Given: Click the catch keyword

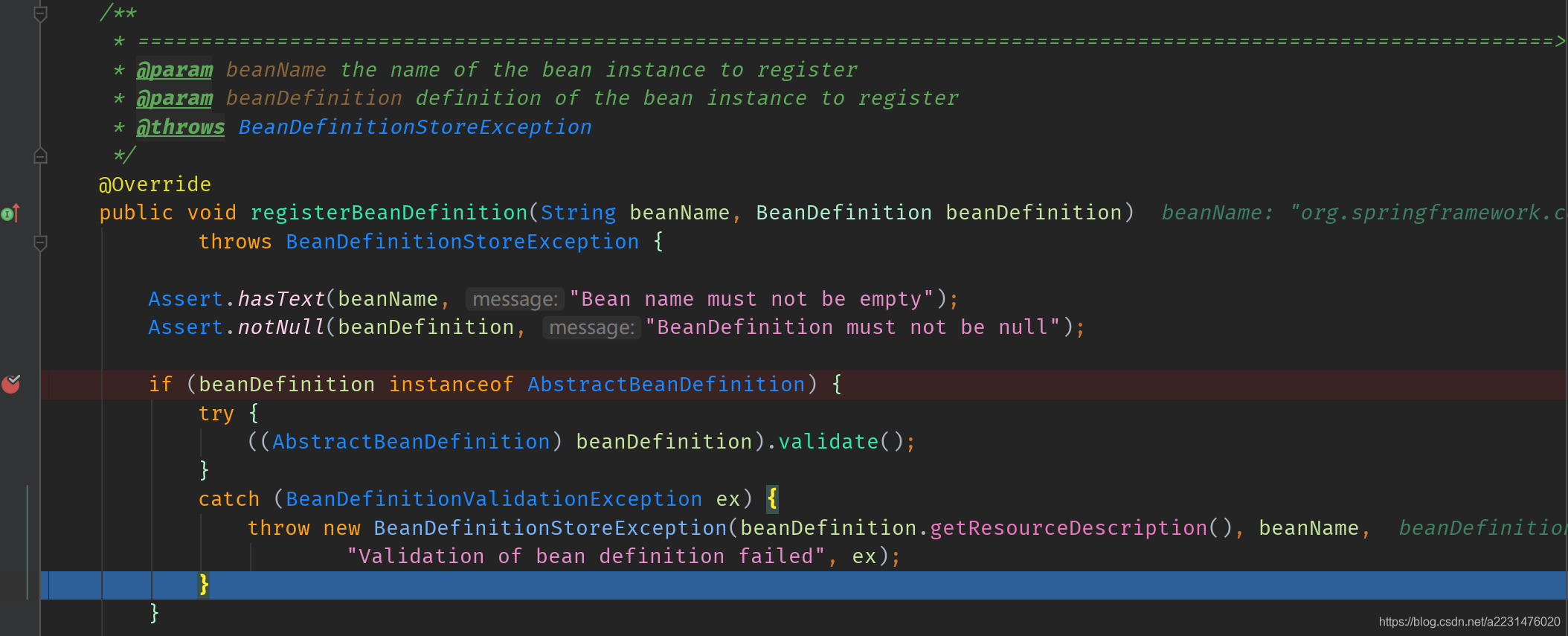Looking at the screenshot, I should [x=229, y=499].
